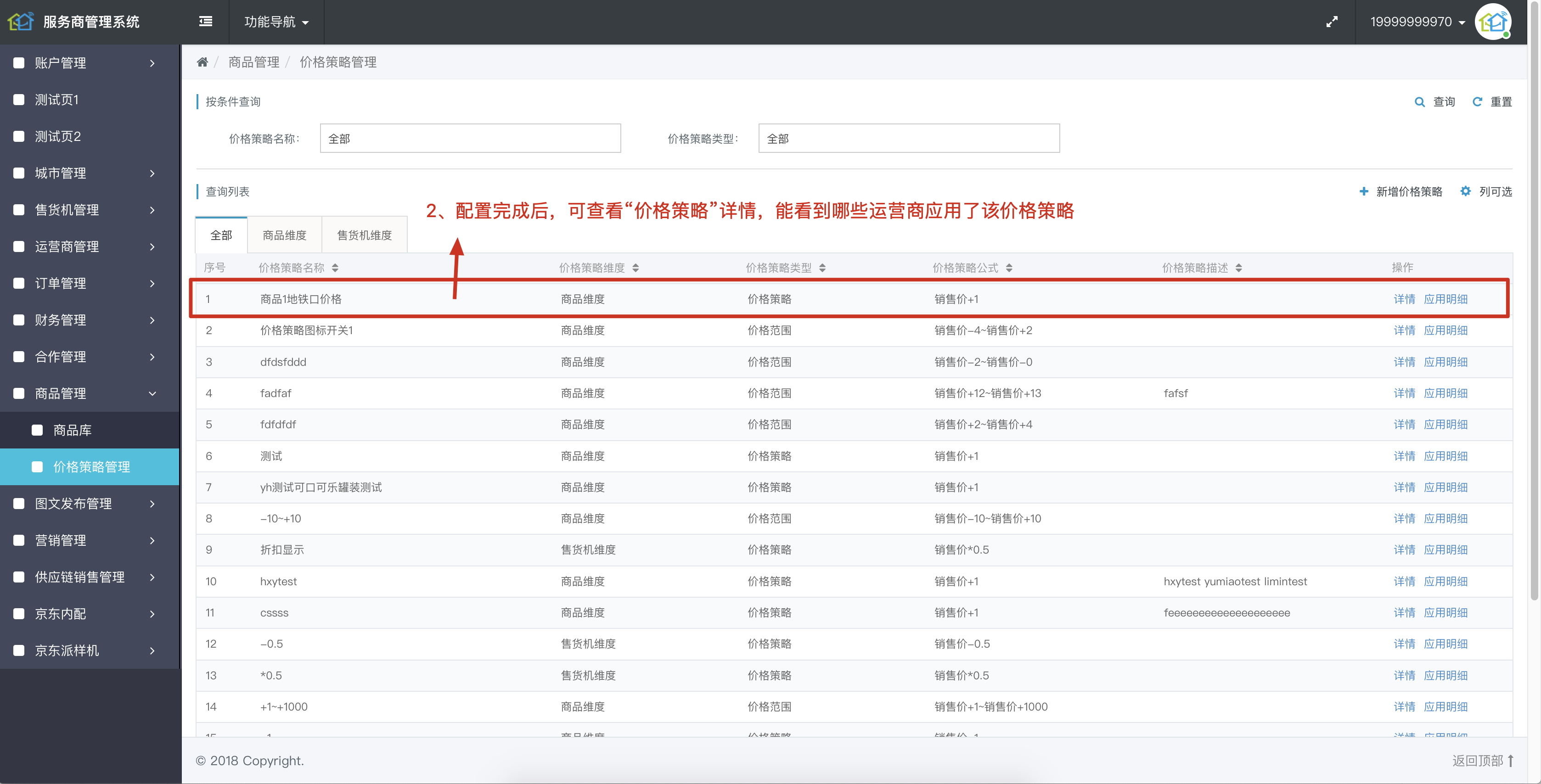Click the 服务商管理系统 house logo icon
The height and width of the screenshot is (784, 1541).
point(20,22)
